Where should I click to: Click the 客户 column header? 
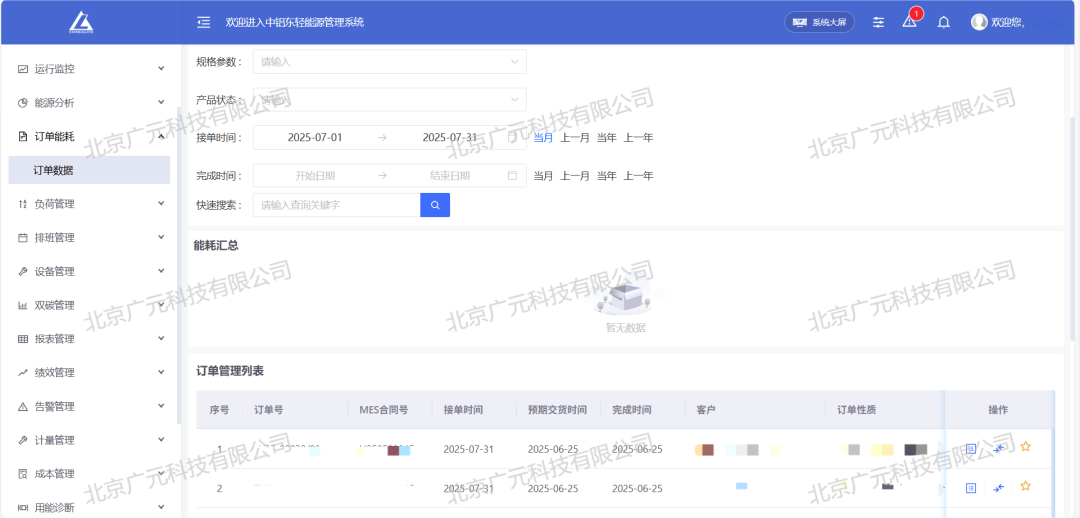tap(706, 410)
